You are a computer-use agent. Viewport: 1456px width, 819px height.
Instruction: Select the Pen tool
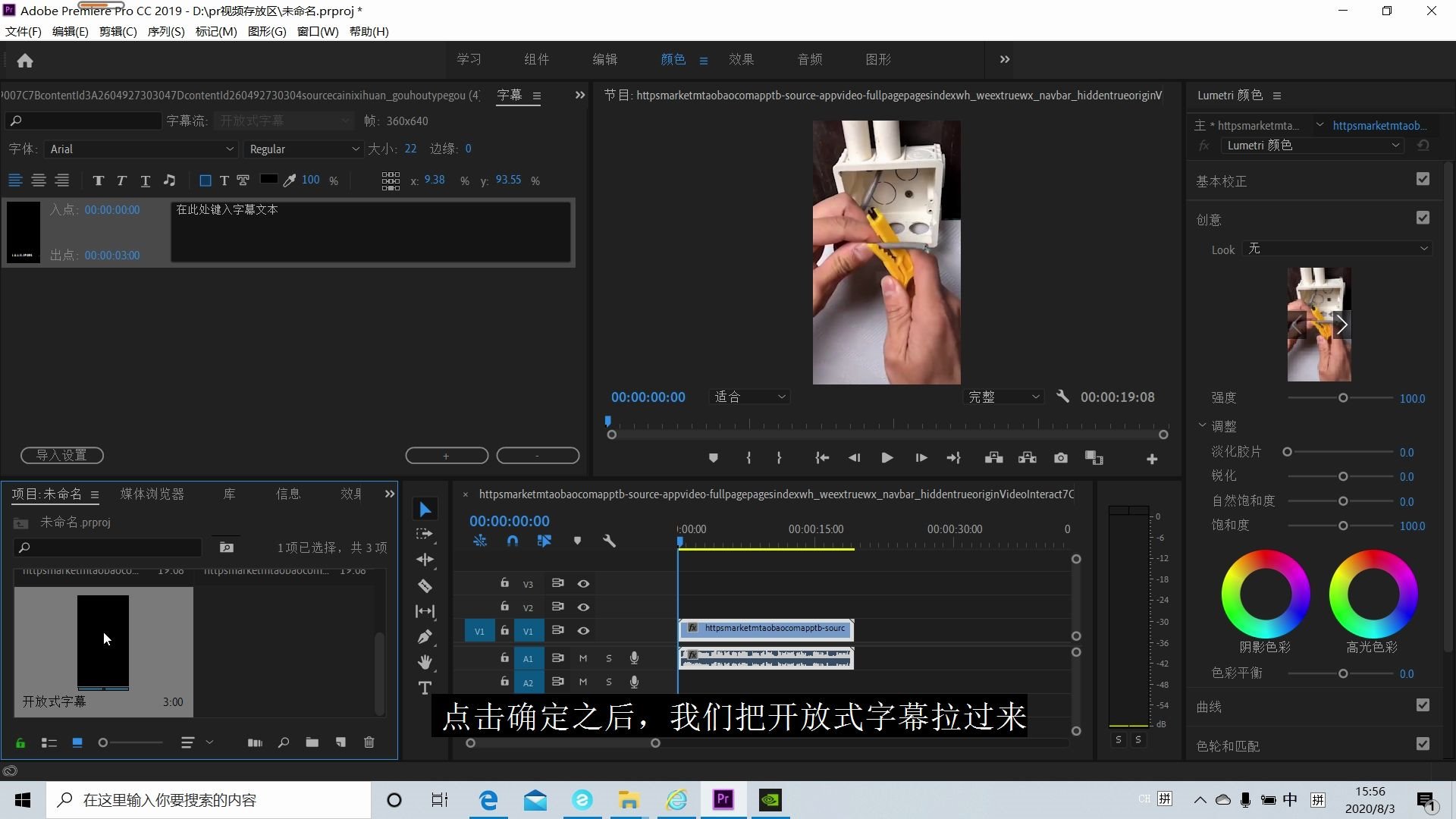click(425, 637)
